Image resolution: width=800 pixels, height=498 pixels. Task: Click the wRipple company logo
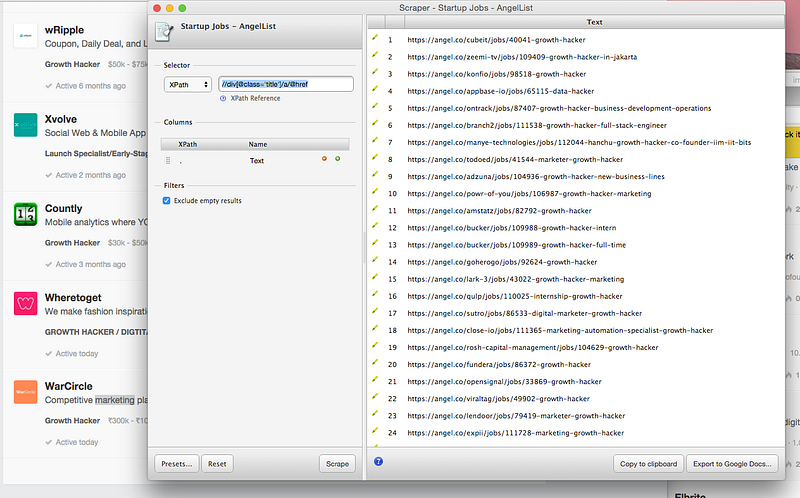tap(25, 36)
